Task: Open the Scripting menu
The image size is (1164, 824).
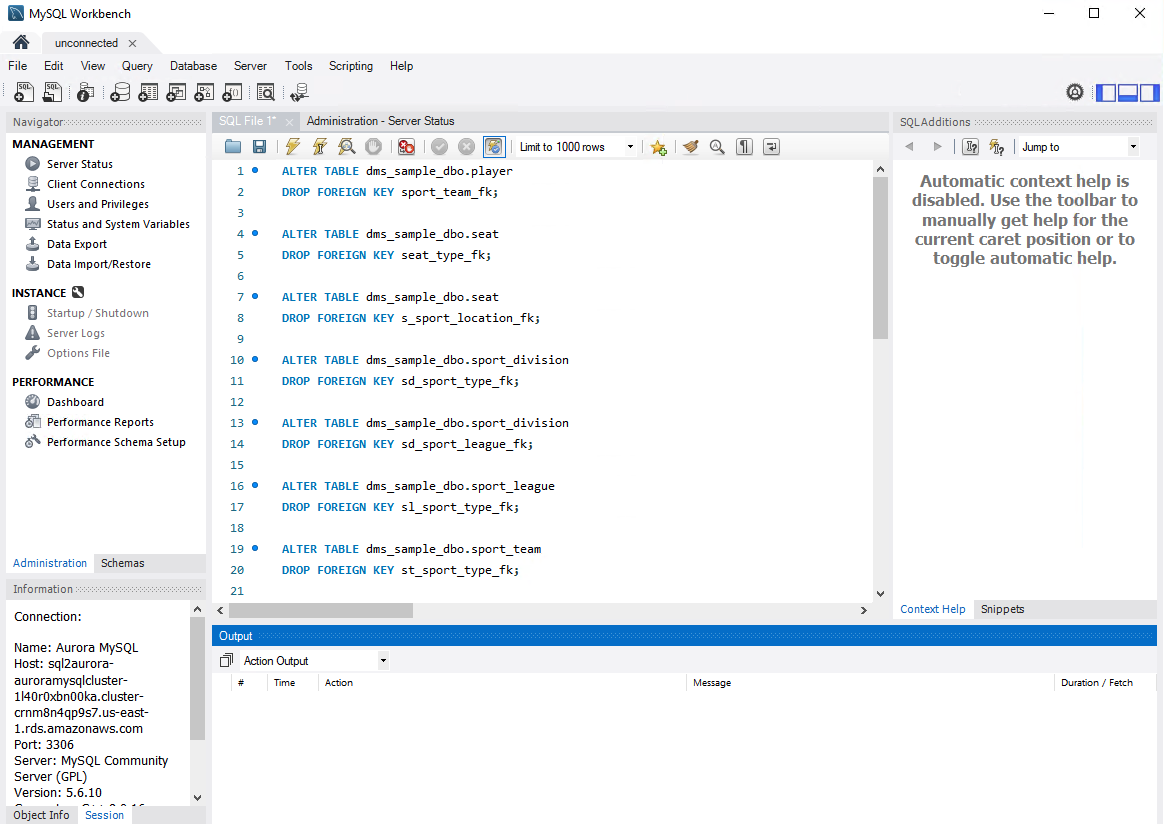Action: pyautogui.click(x=350, y=66)
